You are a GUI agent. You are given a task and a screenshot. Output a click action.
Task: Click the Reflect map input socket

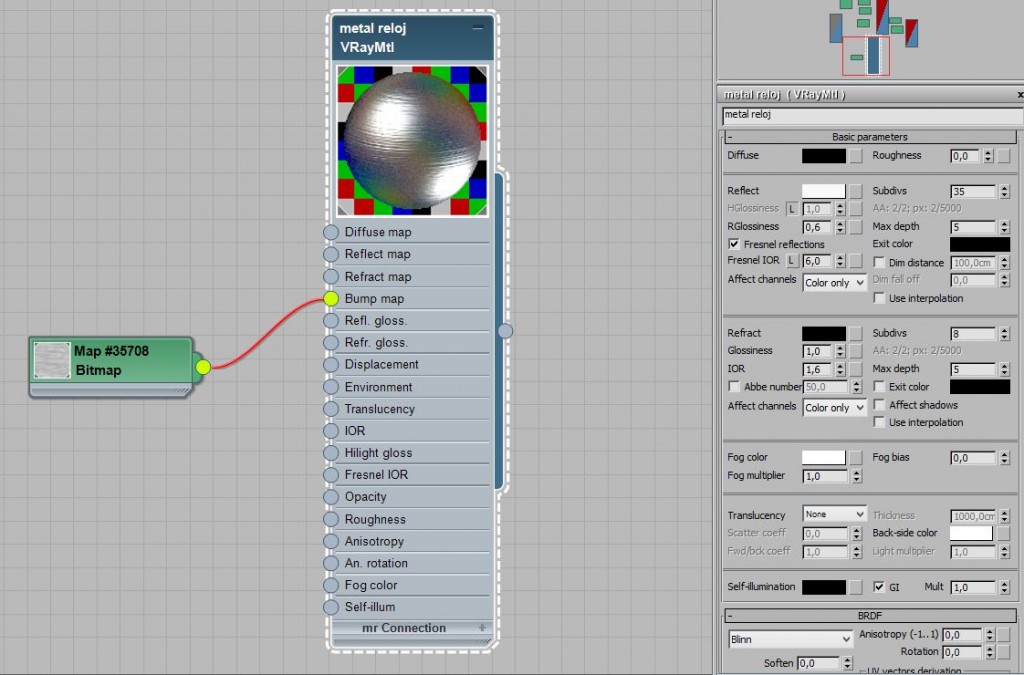pos(331,254)
